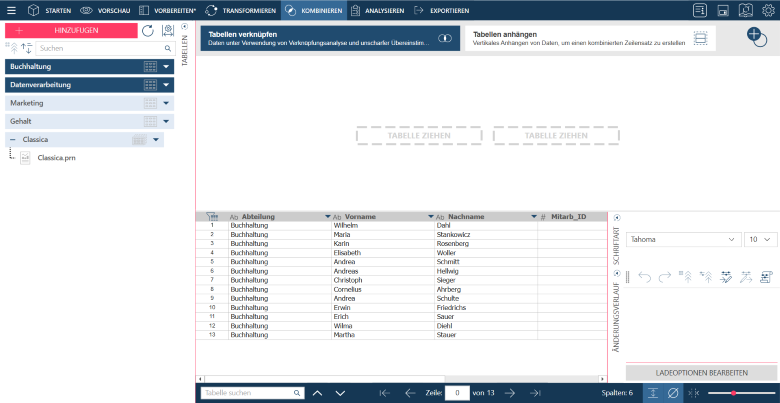780x403 pixels.
Task: Adjust the zoom slider in status bar
Action: 734,393
